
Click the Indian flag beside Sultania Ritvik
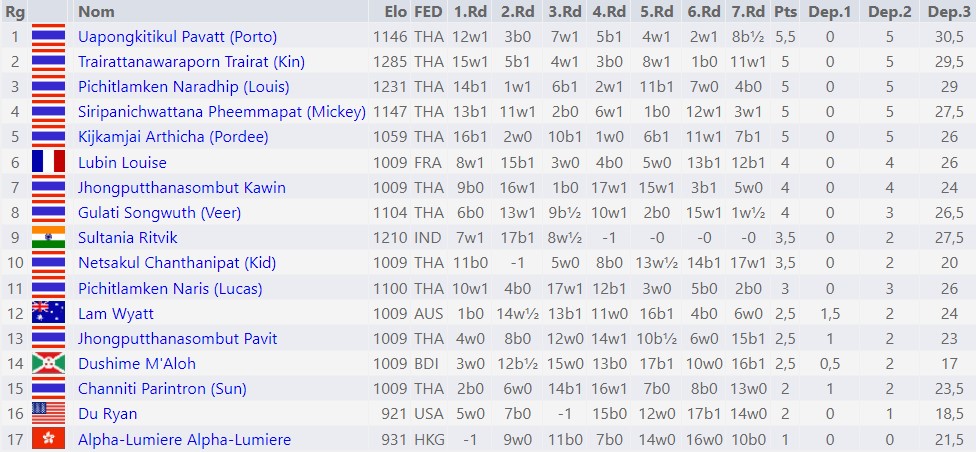49,238
